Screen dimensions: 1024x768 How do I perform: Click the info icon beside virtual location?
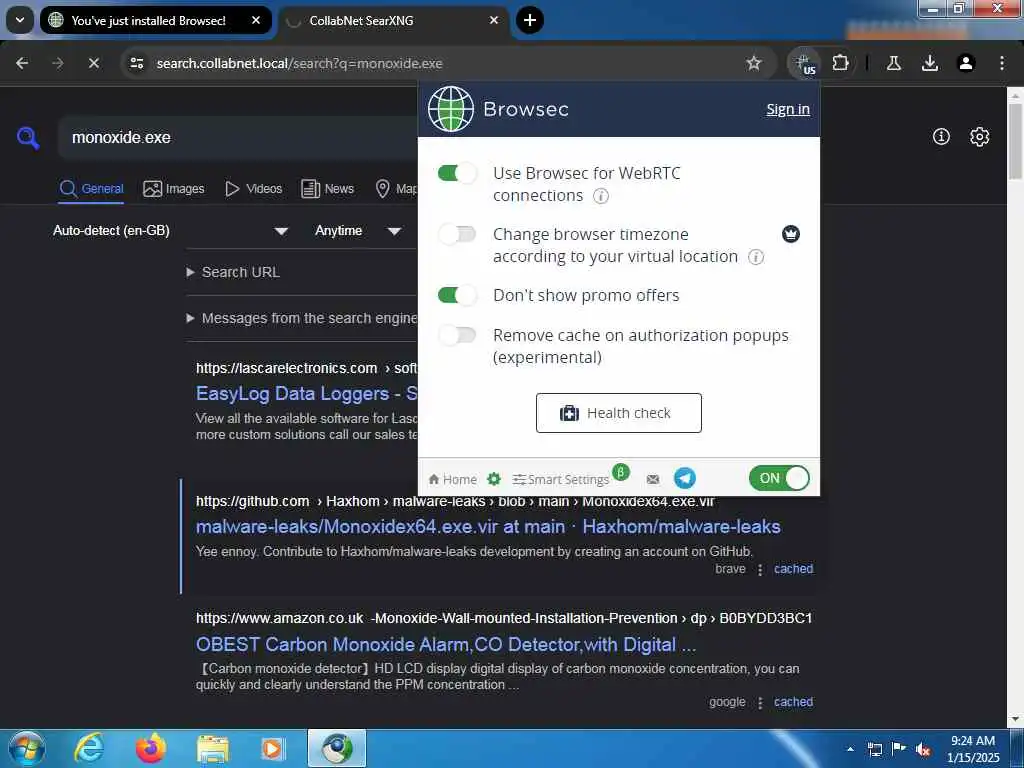pos(756,257)
